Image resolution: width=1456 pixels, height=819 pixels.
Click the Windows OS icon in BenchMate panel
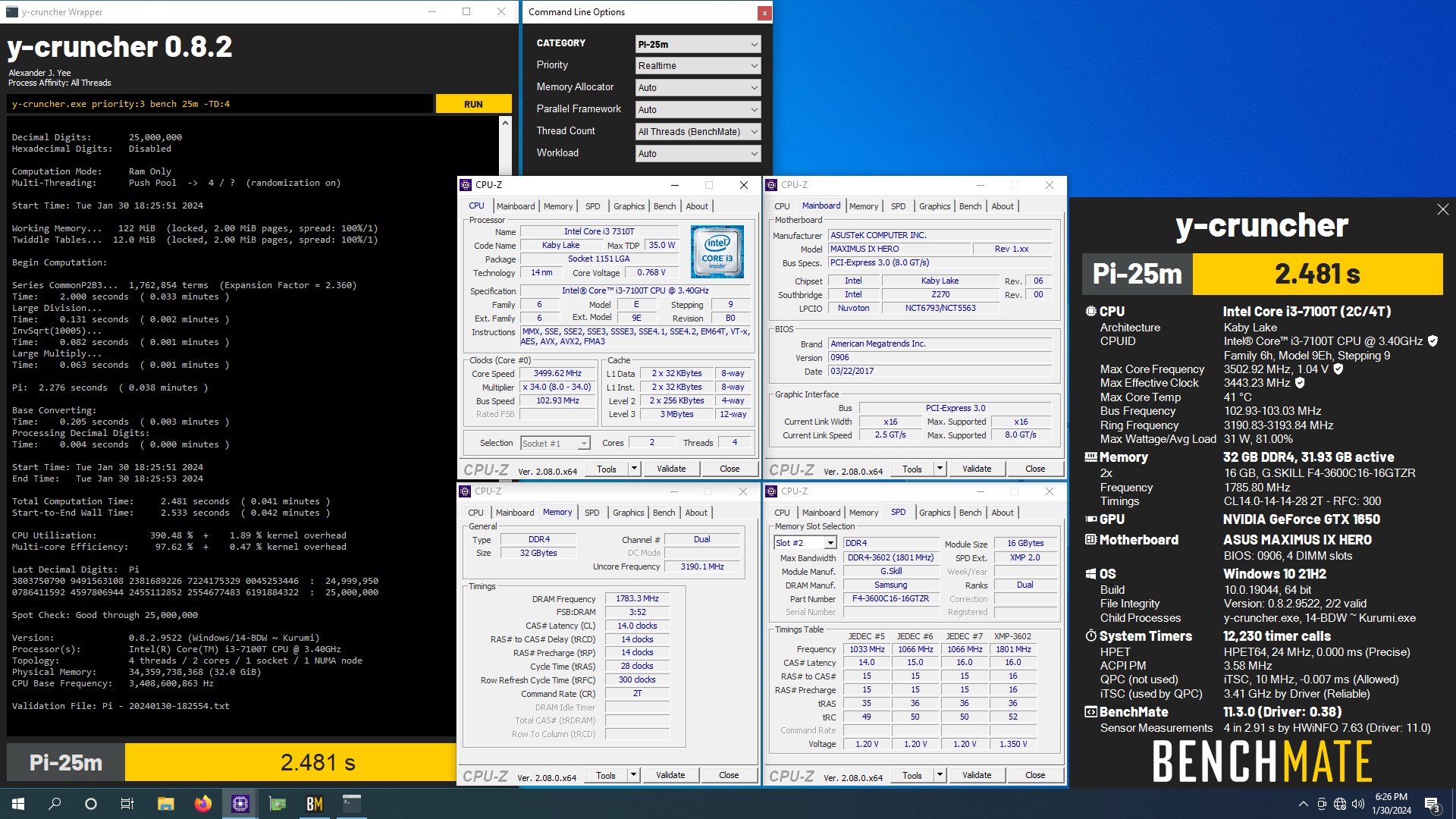[x=1090, y=574]
